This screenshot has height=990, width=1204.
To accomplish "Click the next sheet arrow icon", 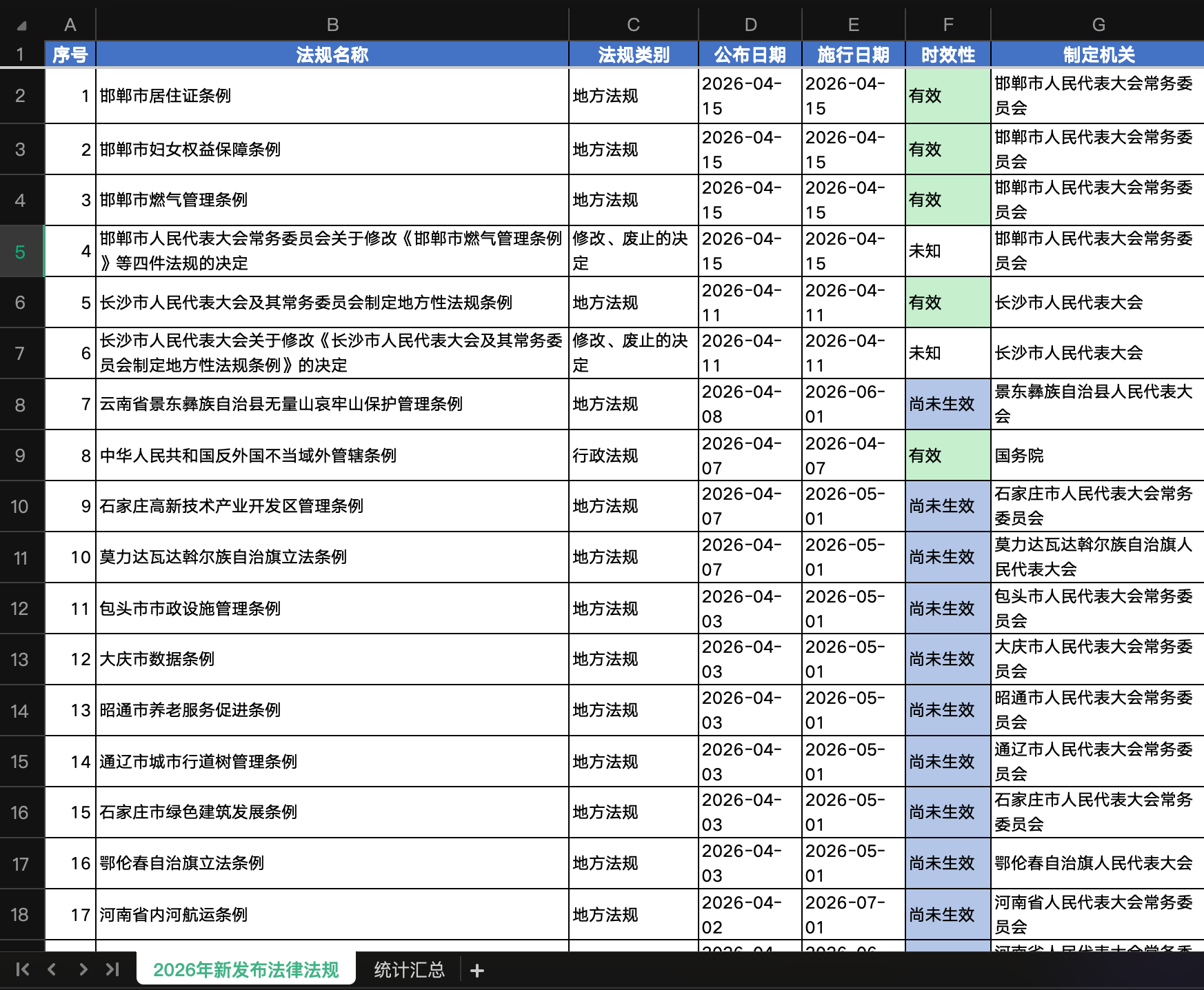I will (82, 969).
